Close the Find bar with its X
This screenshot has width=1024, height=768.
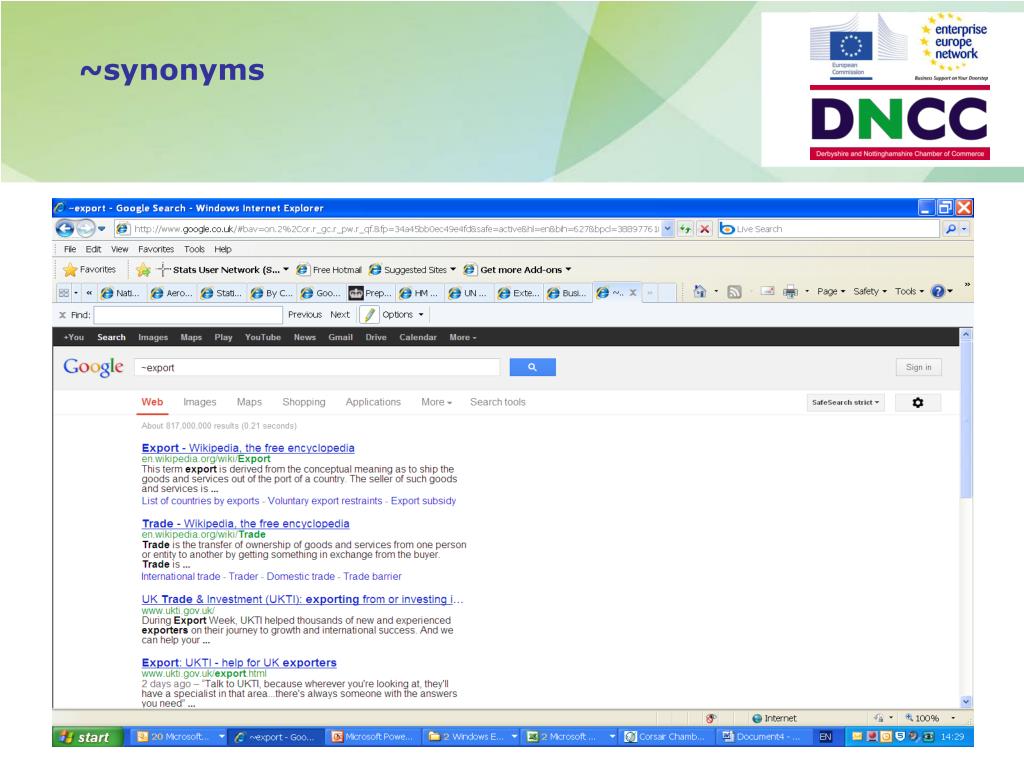coord(63,315)
